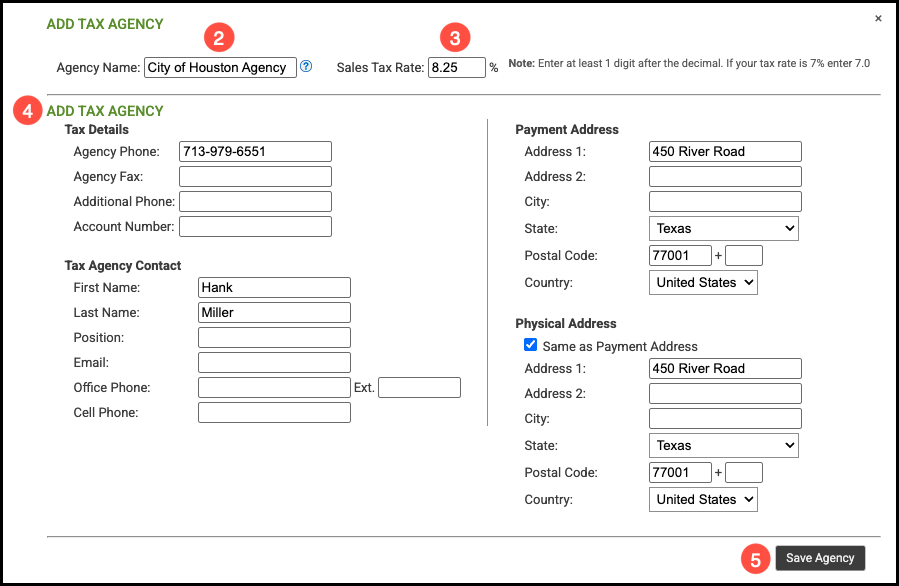899x586 pixels.
Task: Click the Physical postal code extension field
Action: point(744,472)
